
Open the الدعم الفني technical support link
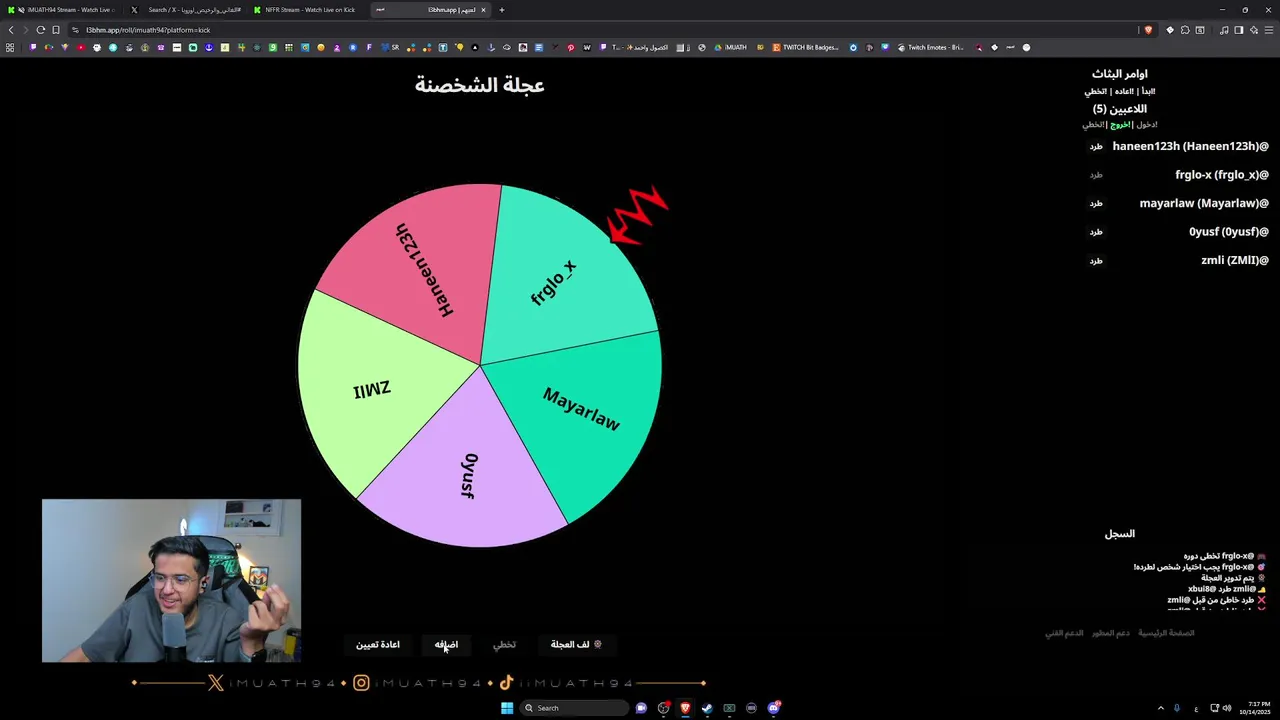pos(1064,633)
